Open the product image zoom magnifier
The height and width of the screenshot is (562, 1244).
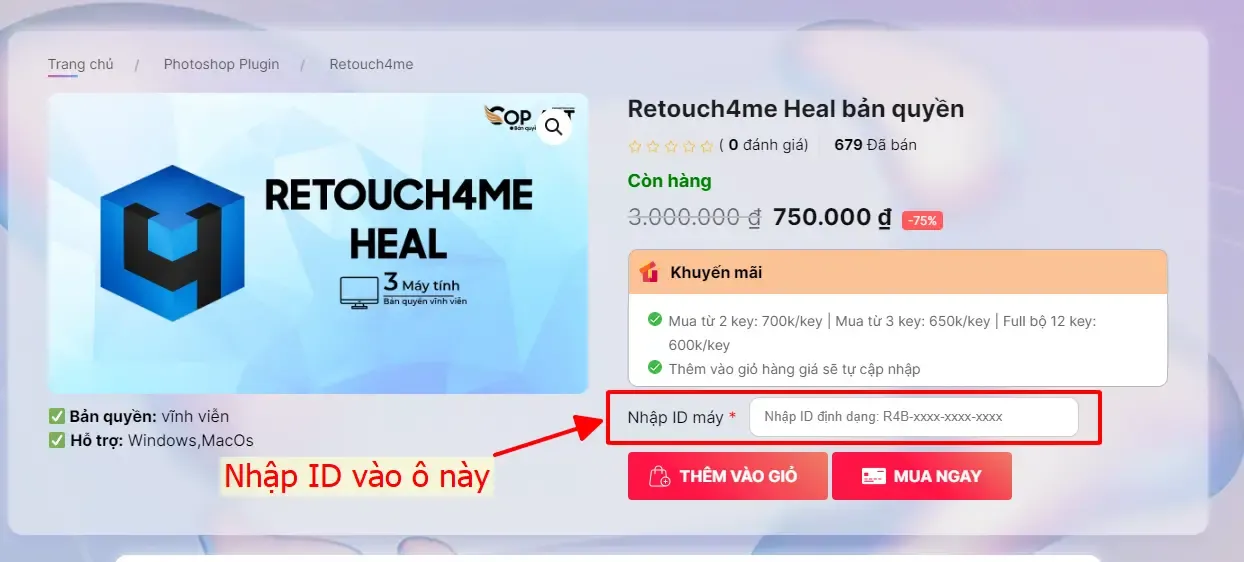(x=555, y=127)
